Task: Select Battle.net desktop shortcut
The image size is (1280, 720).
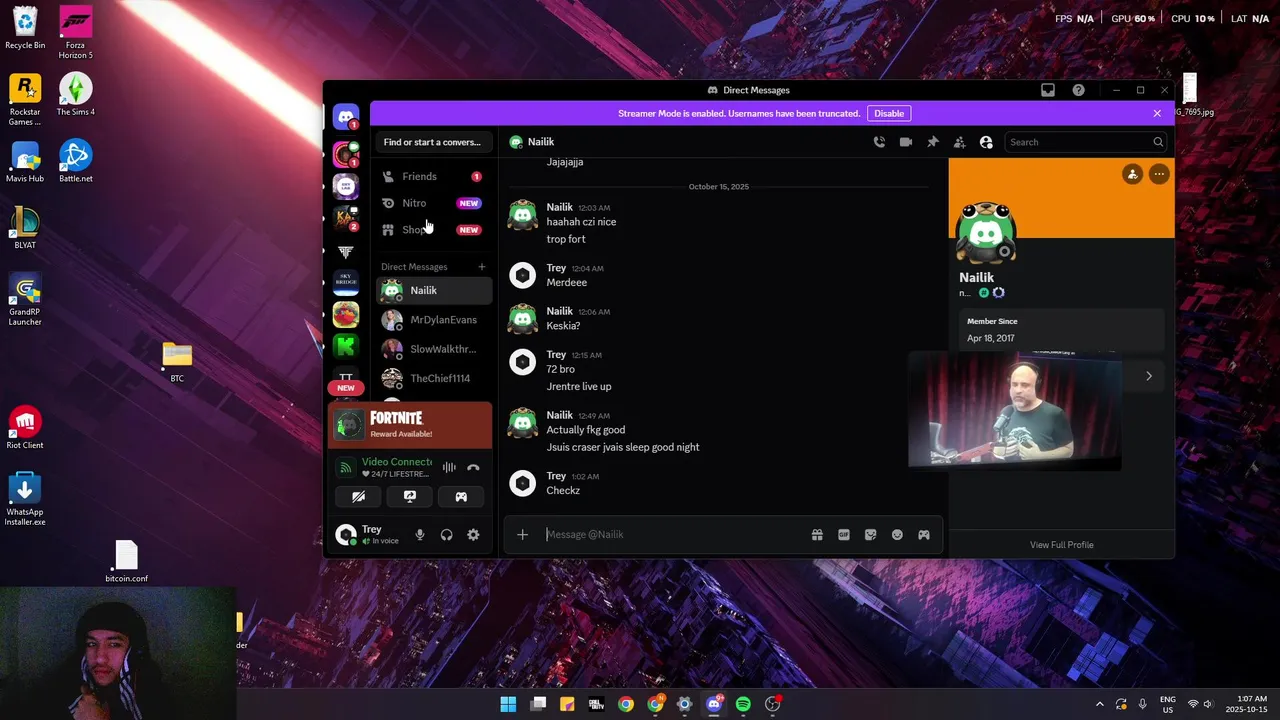Action: [76, 162]
